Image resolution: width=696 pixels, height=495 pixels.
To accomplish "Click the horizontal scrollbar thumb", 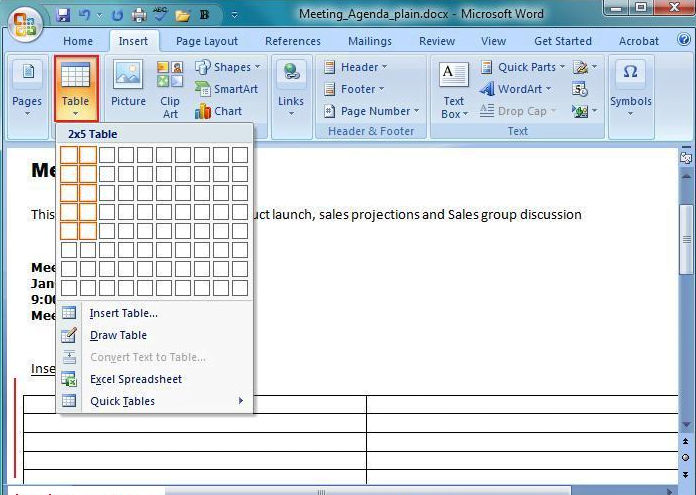I will pos(367,491).
